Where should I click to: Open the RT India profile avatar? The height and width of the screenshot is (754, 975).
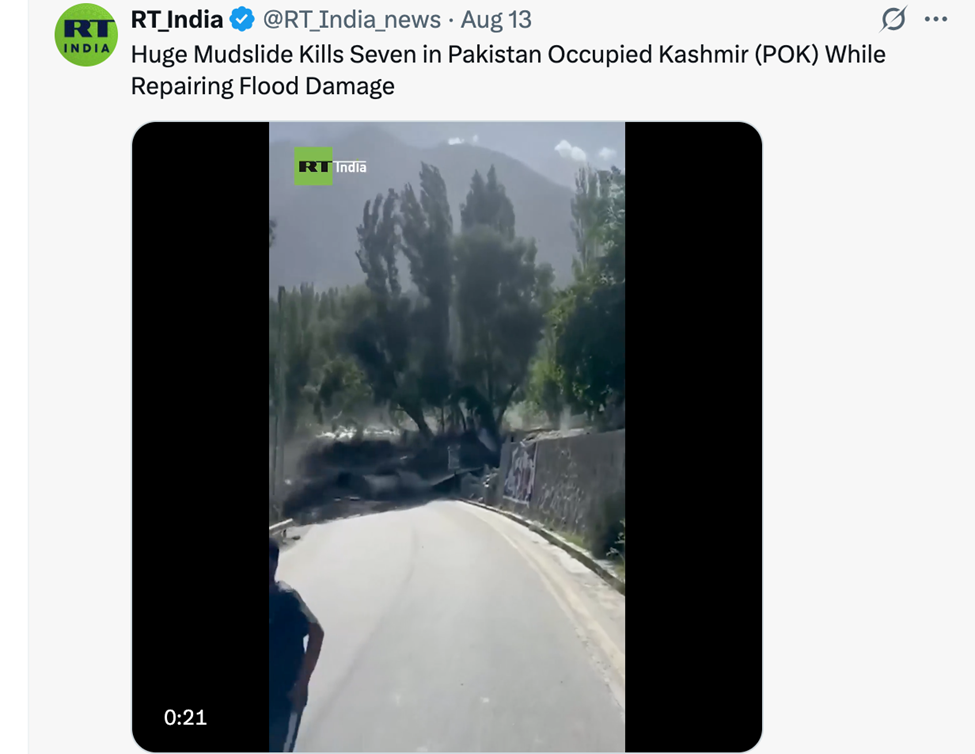tap(86, 35)
